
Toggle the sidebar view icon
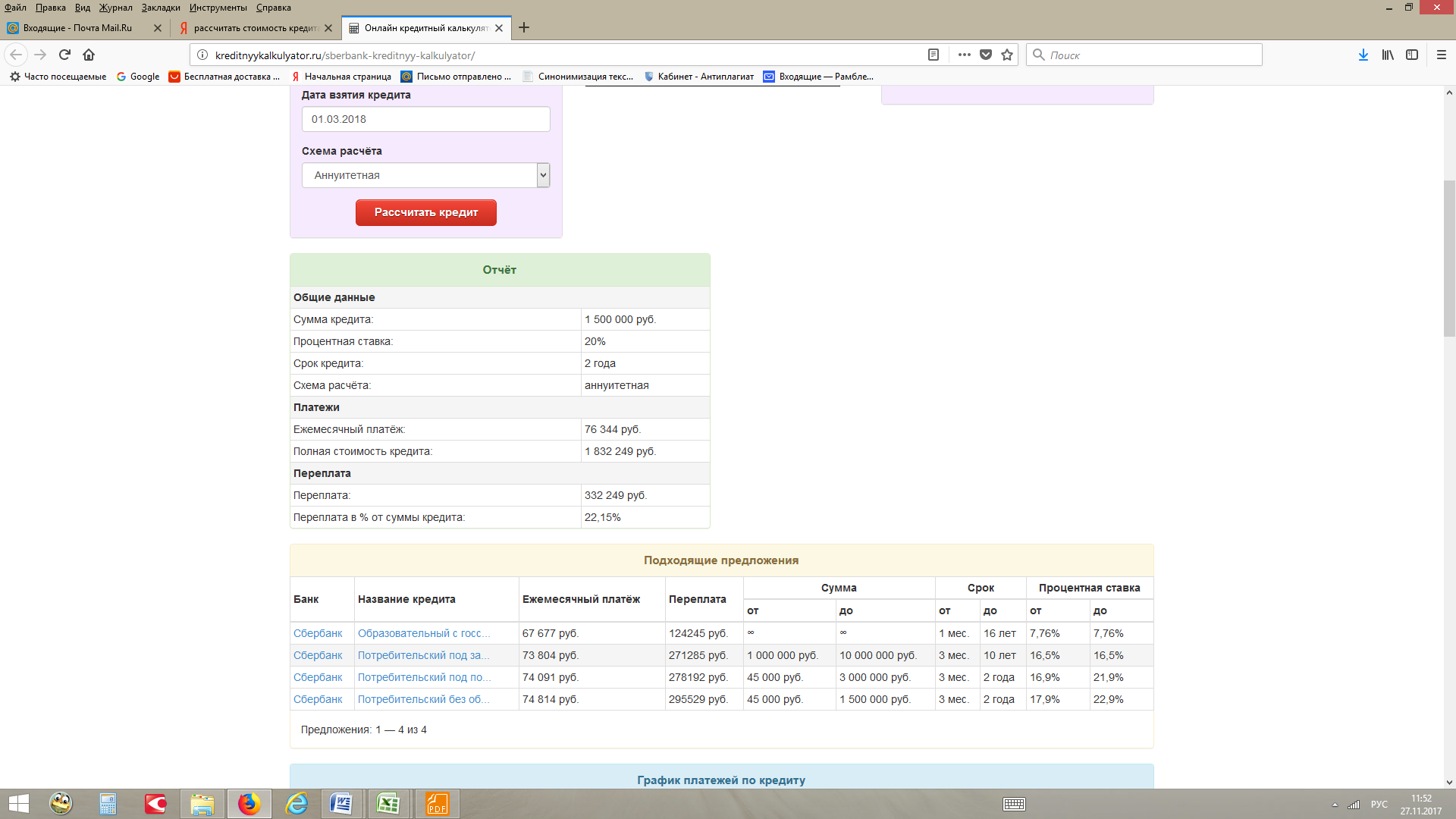point(1412,55)
